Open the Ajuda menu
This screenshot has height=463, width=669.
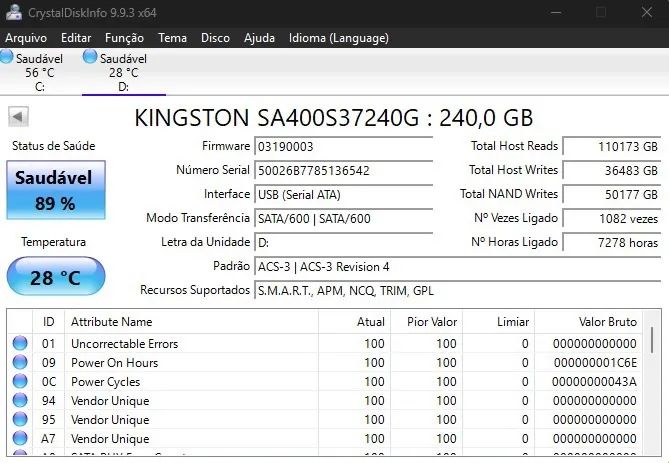[x=259, y=38]
